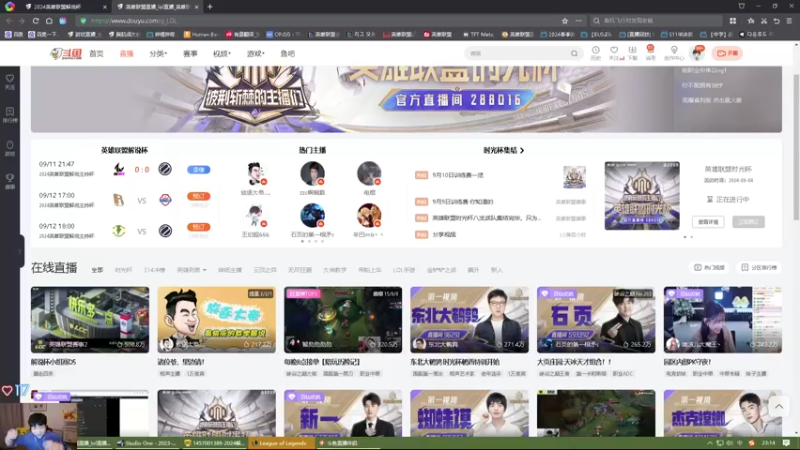Open the 赛事 esports nav item
The image size is (800, 450).
[190, 54]
